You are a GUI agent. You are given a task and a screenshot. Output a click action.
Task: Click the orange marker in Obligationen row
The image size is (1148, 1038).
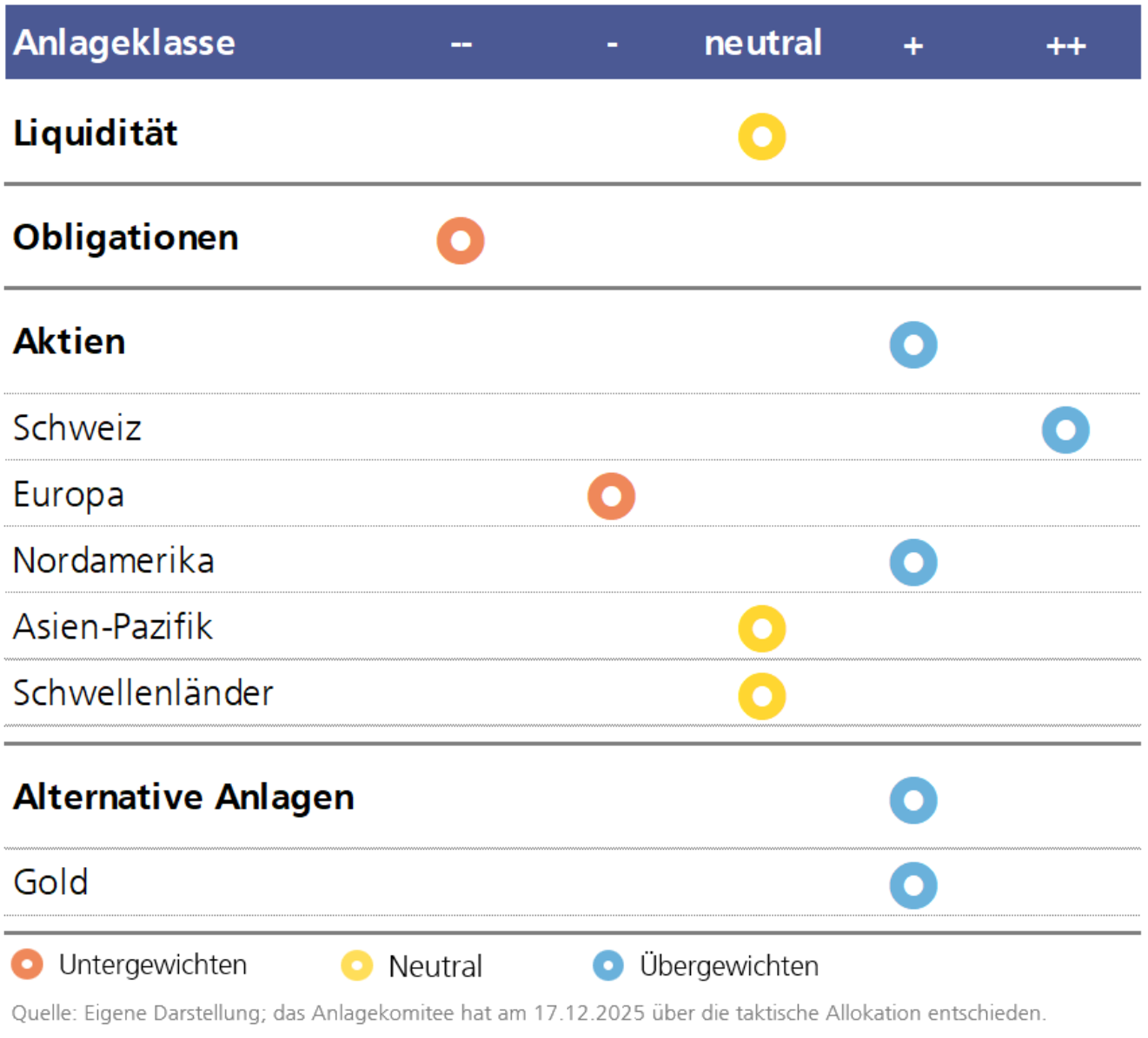(460, 240)
